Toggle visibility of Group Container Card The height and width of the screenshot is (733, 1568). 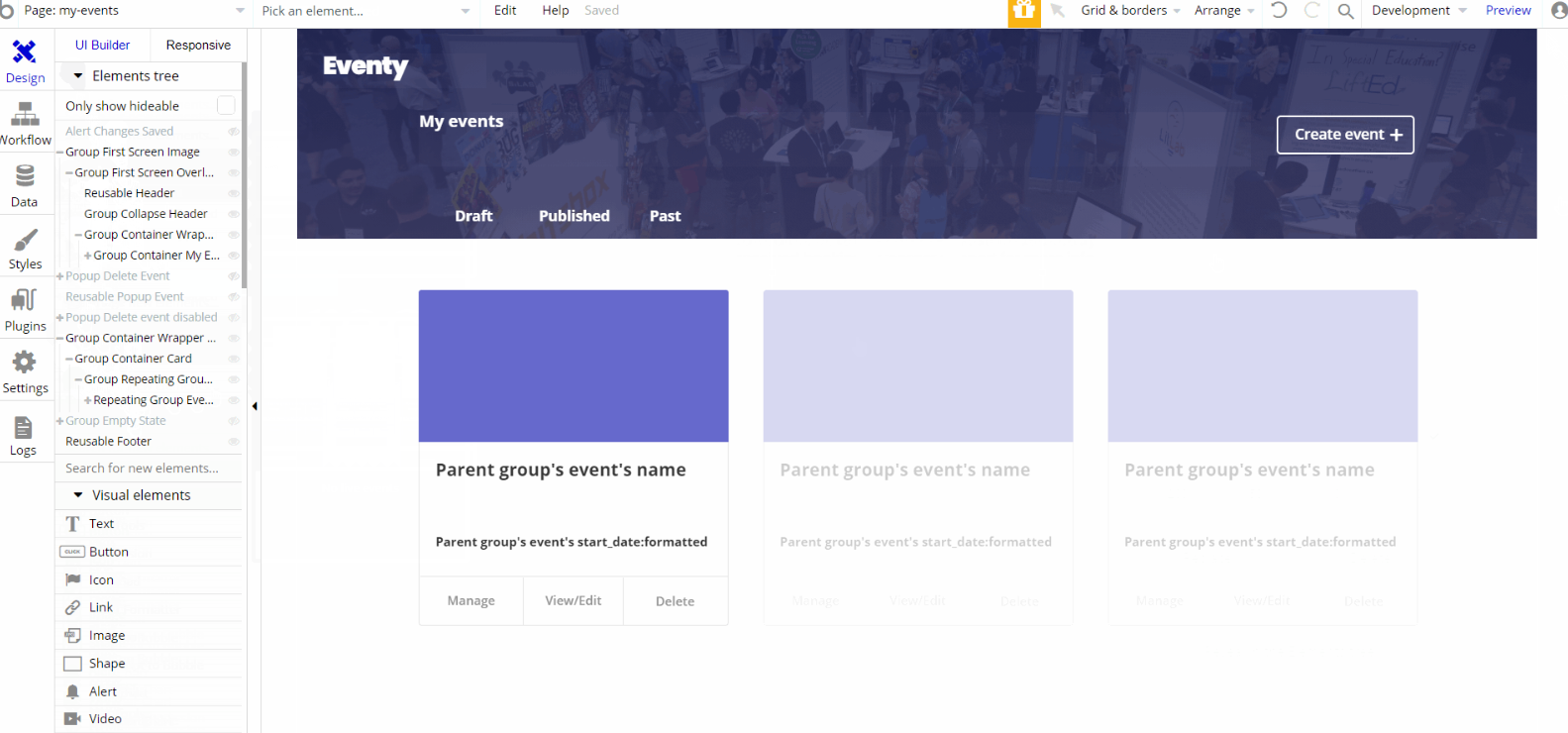234,360
